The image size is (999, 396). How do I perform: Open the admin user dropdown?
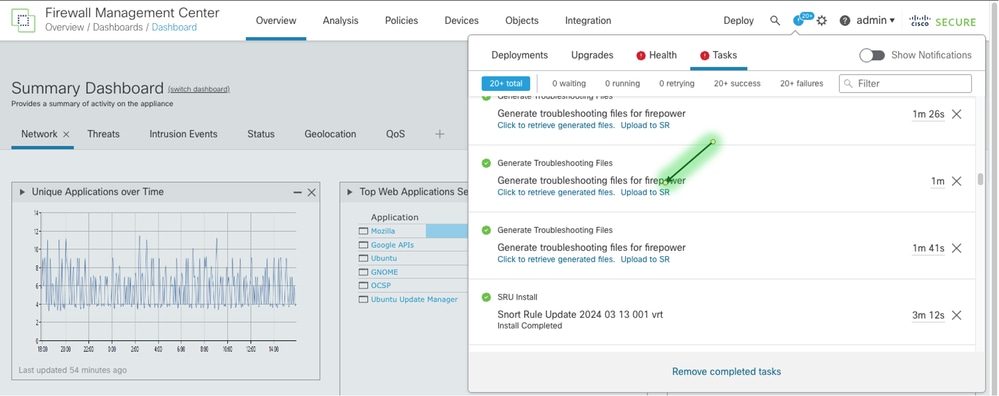click(x=875, y=20)
